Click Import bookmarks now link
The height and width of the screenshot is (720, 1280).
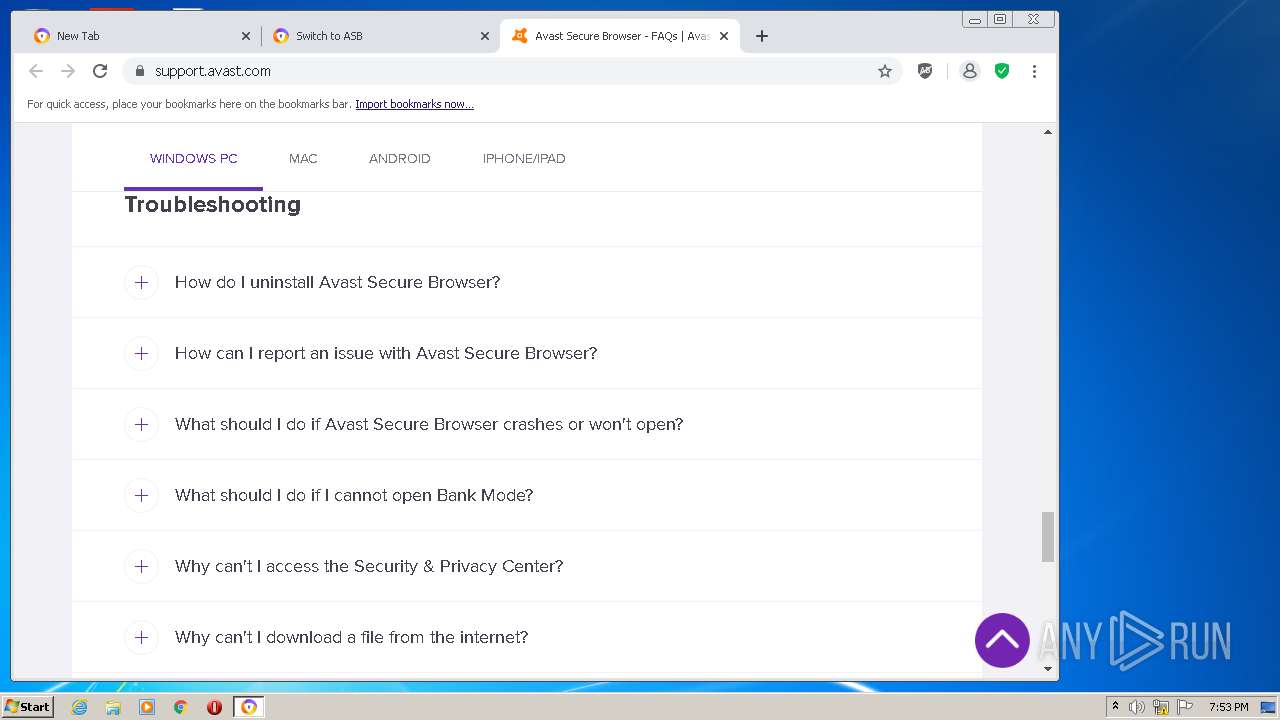tap(414, 104)
